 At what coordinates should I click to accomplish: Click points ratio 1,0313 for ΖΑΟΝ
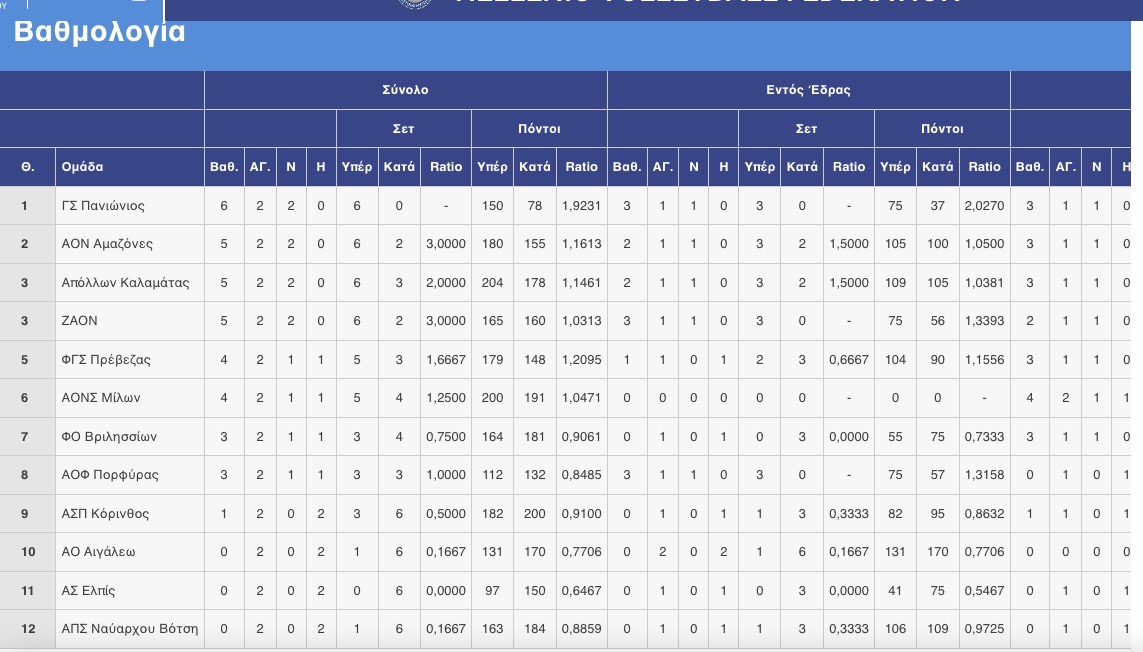click(x=581, y=320)
